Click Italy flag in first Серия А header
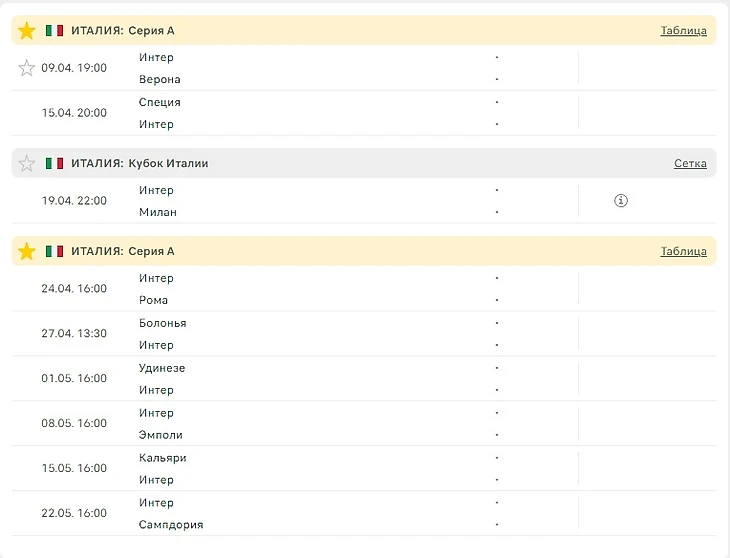 pos(54,31)
